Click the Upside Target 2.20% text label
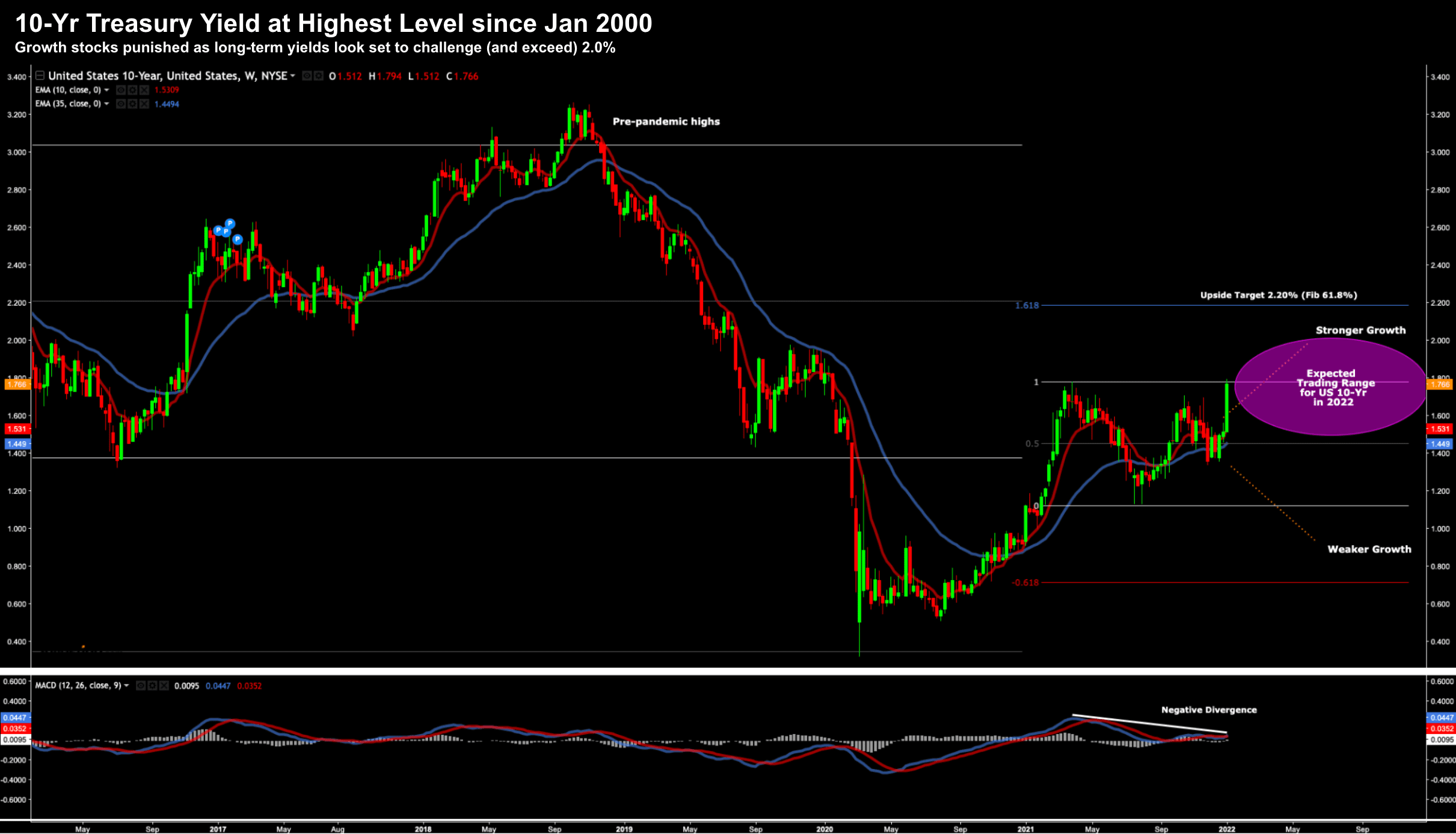 tap(1278, 295)
